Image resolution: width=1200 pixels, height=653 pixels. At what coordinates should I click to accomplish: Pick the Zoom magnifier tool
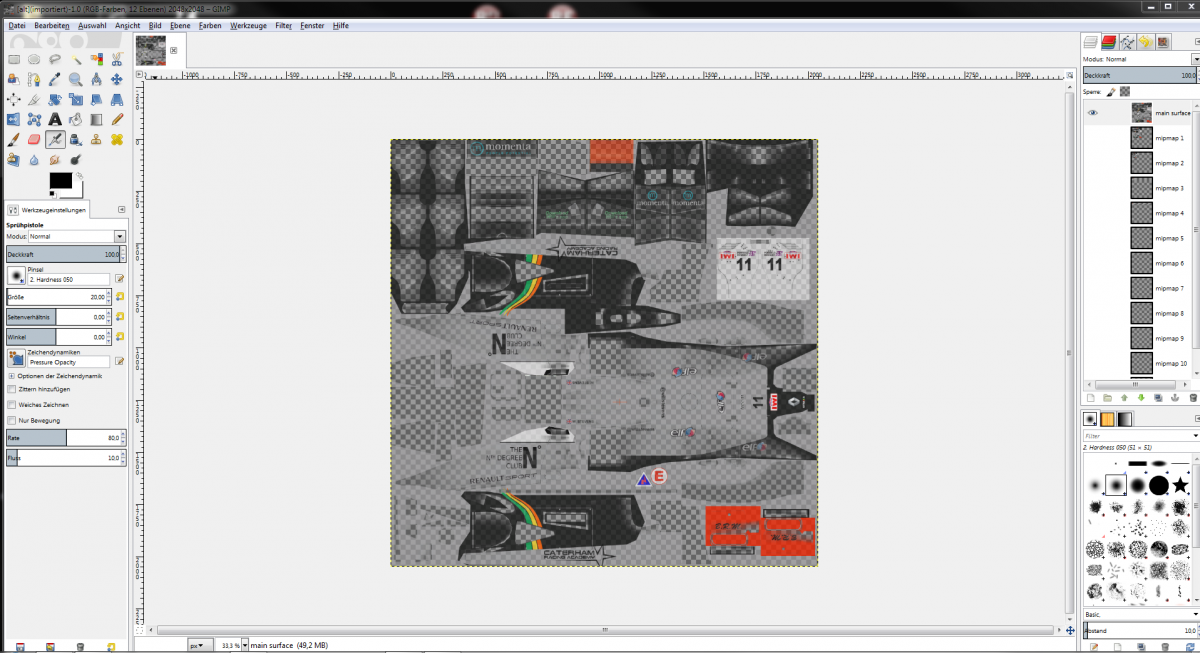click(75, 79)
